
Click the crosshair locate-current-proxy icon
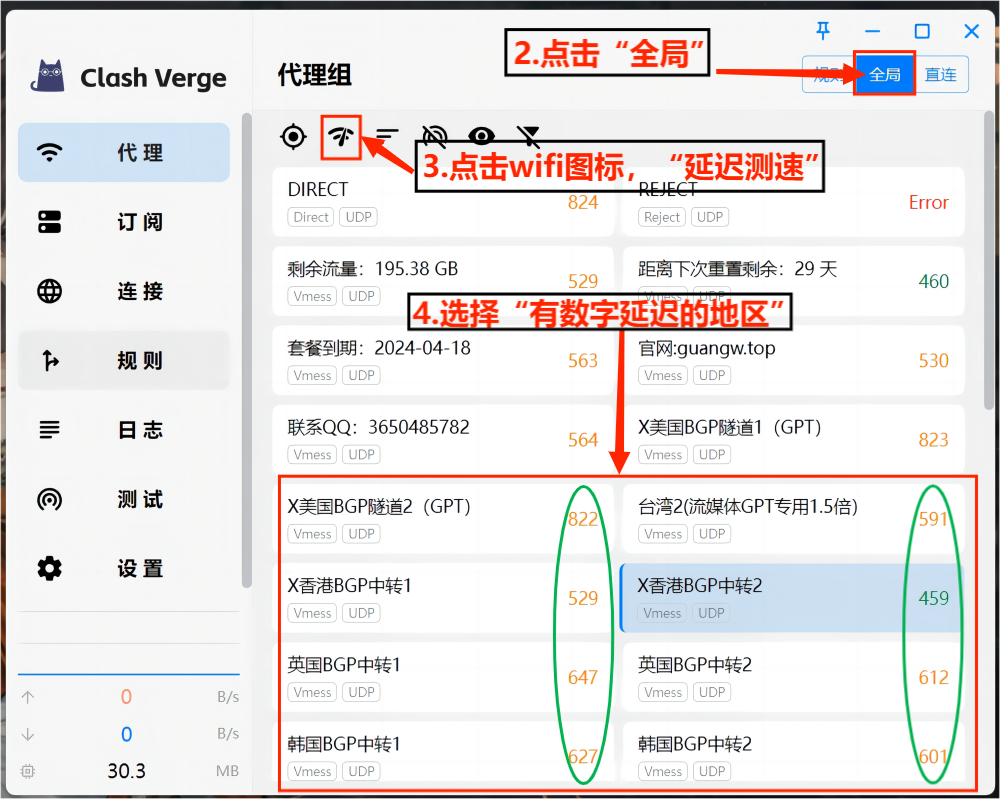(x=293, y=137)
